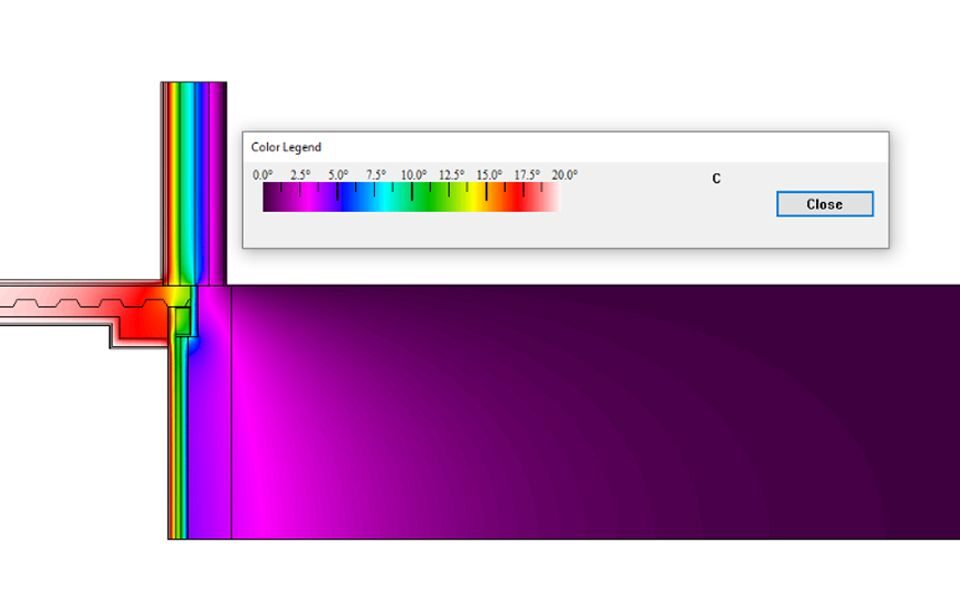Click the color gradient scale bar

(x=411, y=197)
